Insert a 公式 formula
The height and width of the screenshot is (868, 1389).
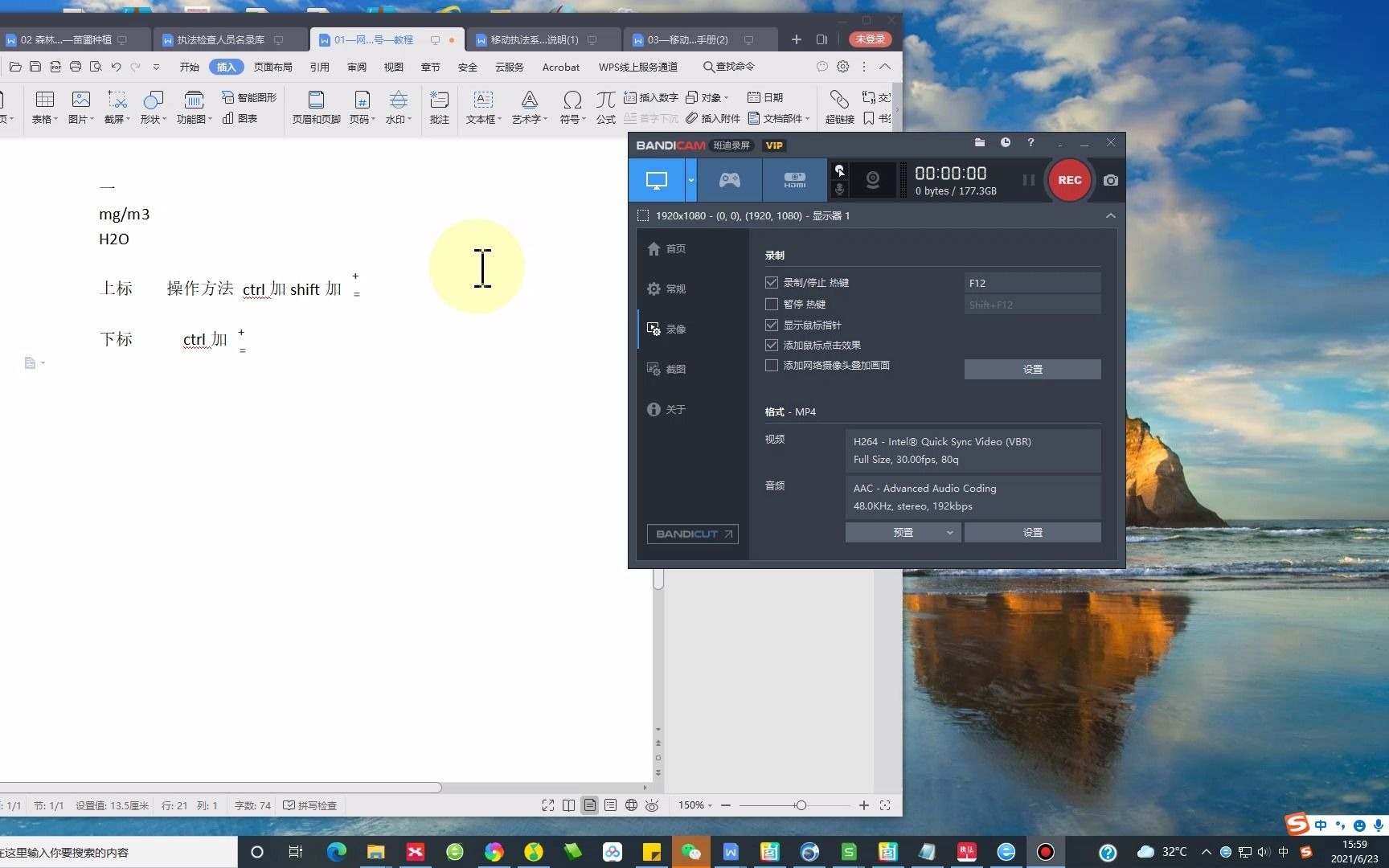pyautogui.click(x=605, y=108)
